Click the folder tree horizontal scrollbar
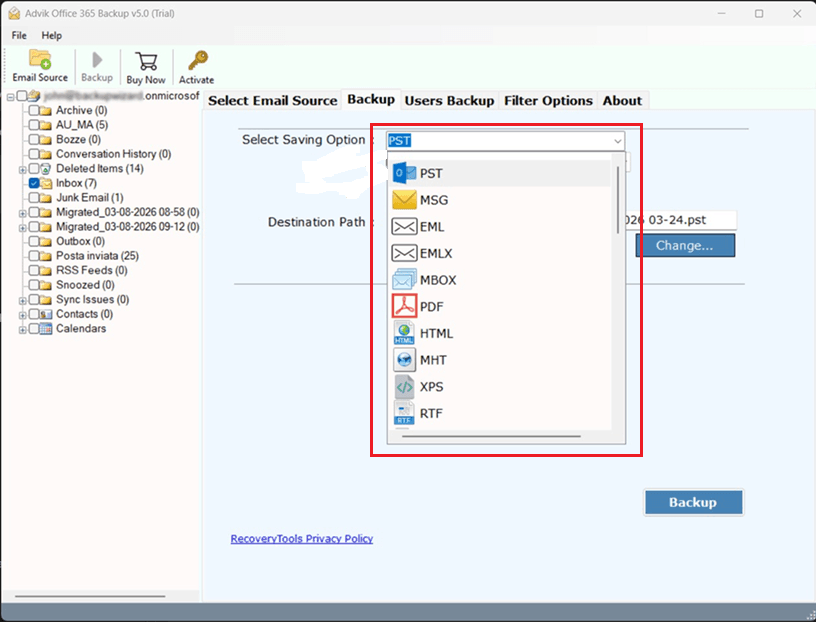 click(90, 596)
